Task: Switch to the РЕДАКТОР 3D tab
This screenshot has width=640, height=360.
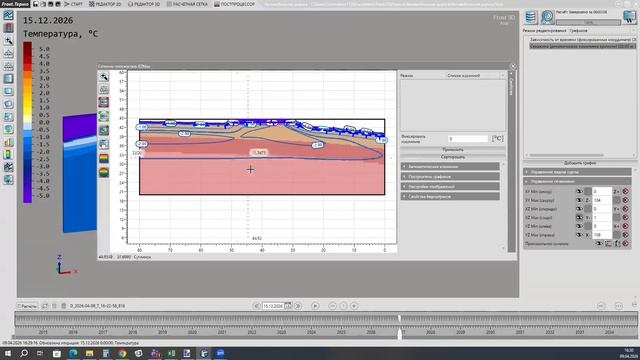Action: click(x=144, y=4)
